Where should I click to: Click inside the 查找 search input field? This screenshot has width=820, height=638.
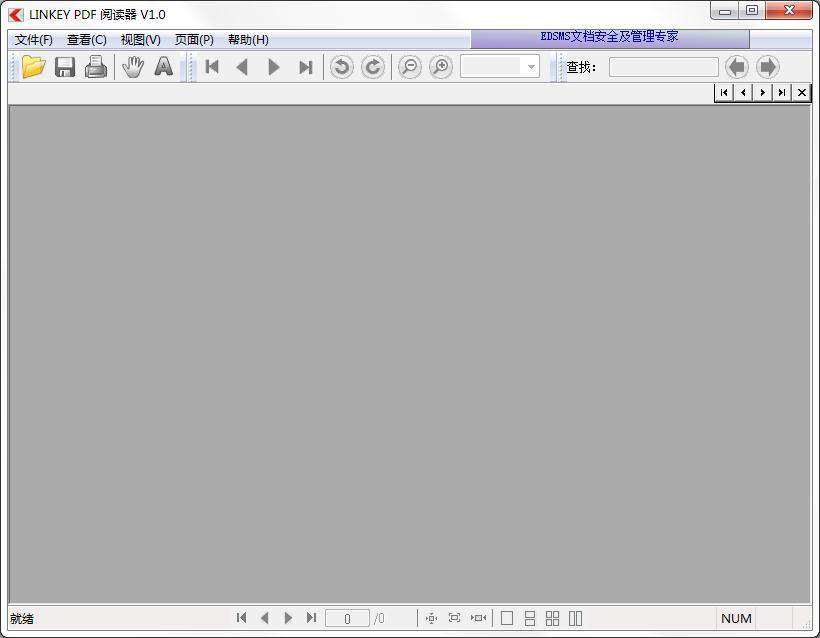coord(665,67)
